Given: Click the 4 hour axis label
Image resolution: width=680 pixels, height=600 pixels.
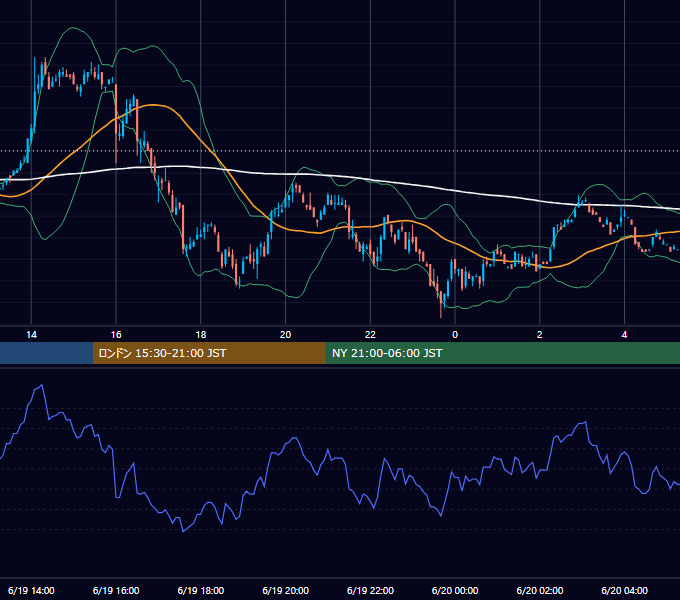Looking at the screenshot, I should point(624,335).
